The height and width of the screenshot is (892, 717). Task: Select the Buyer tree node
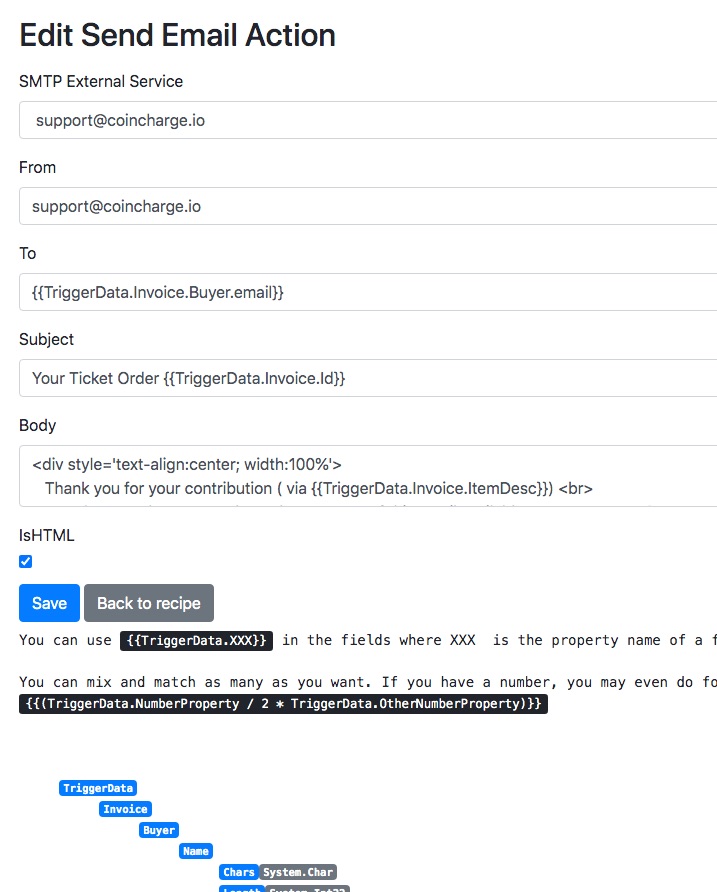click(x=159, y=830)
